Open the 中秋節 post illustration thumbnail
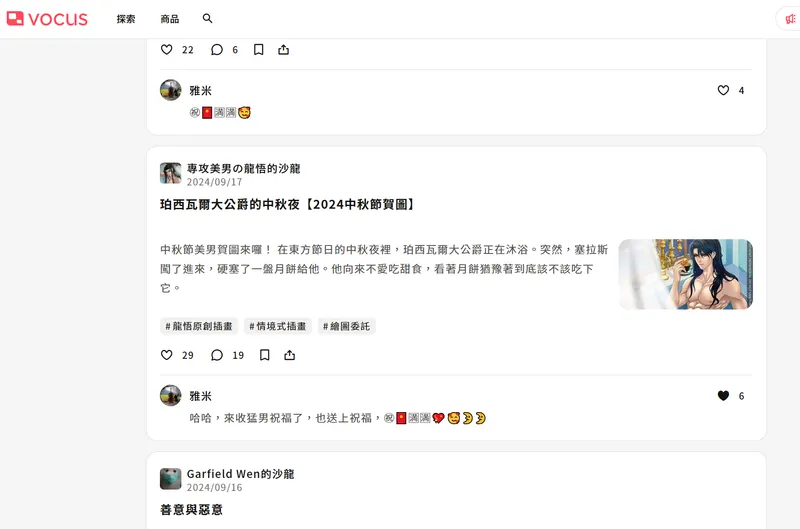800x529 pixels. pos(686,274)
